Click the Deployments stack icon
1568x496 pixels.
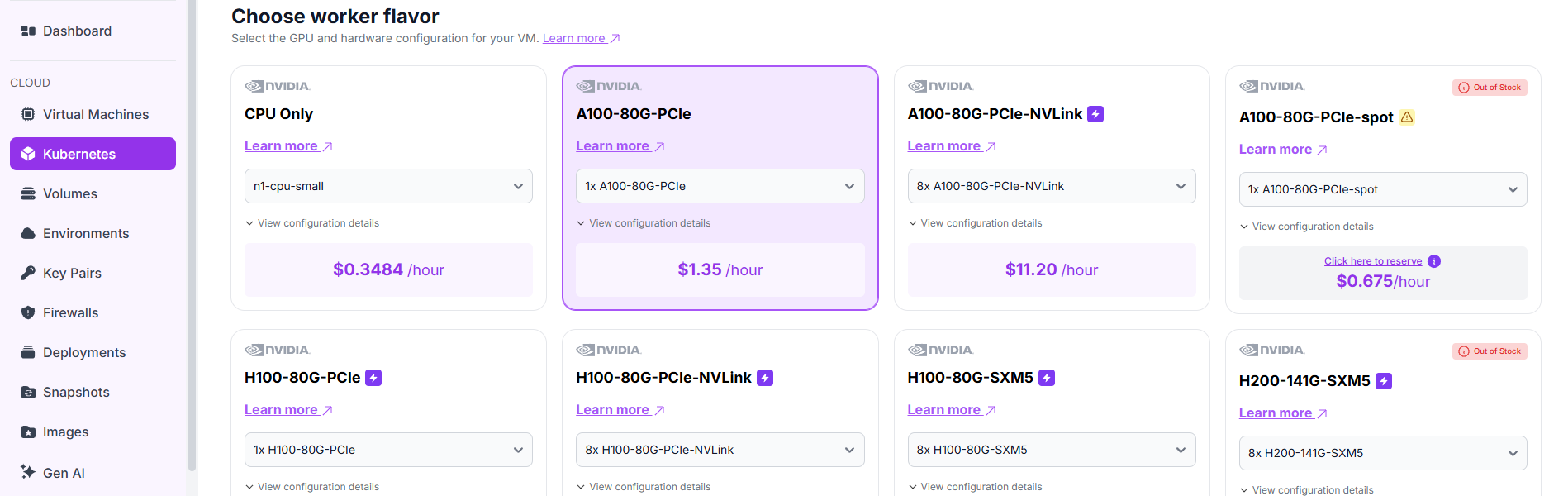28,352
